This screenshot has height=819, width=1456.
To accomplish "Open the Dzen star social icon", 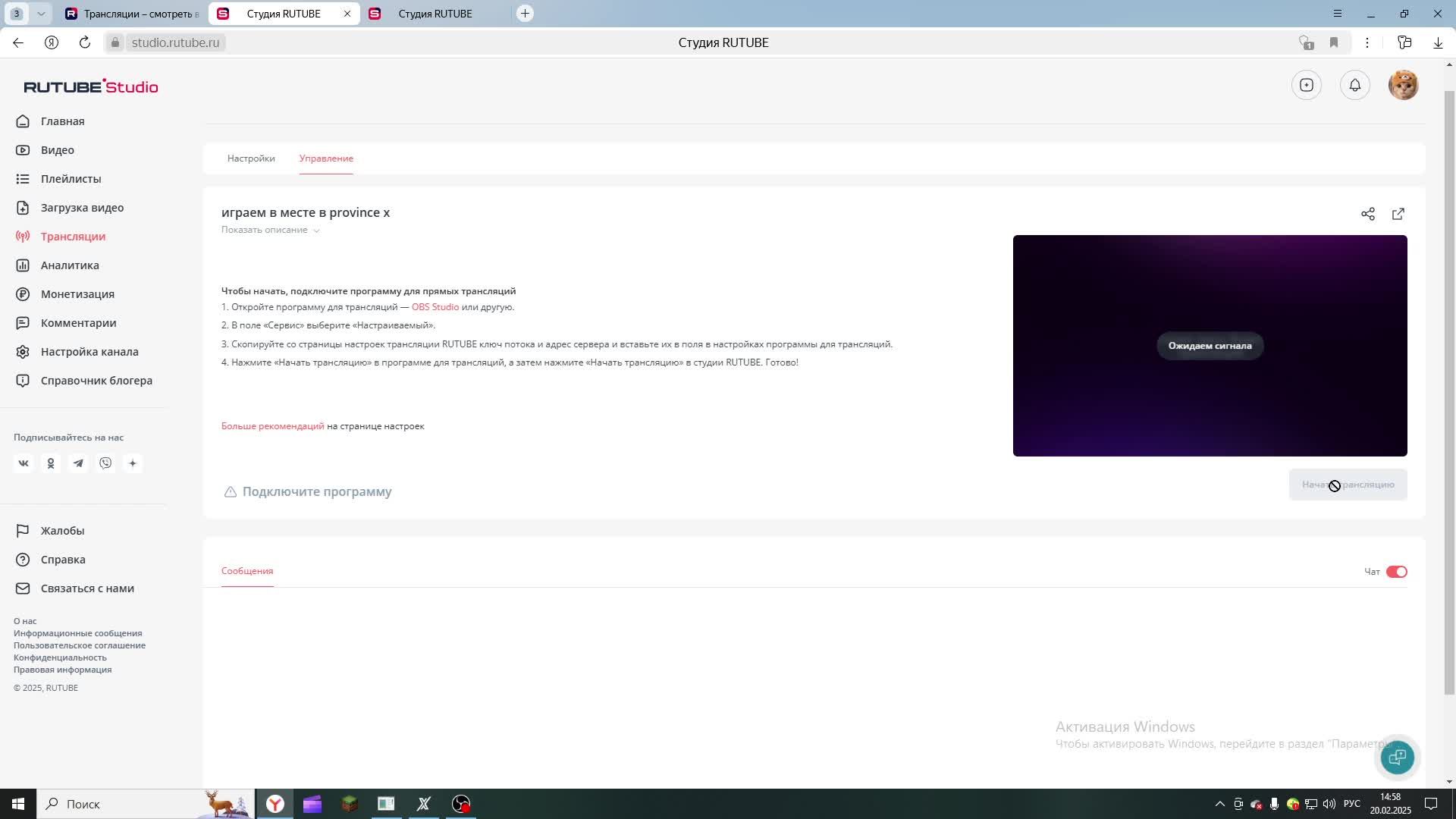I will coord(133,463).
